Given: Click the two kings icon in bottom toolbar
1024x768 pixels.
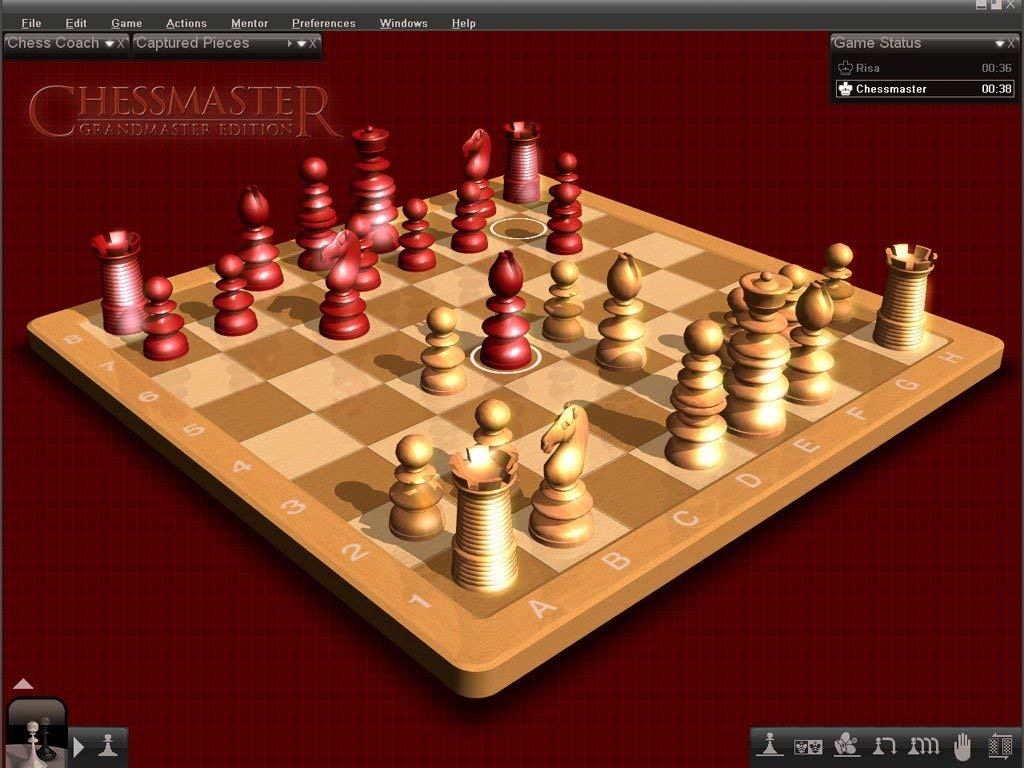Looking at the screenshot, I should (x=808, y=745).
